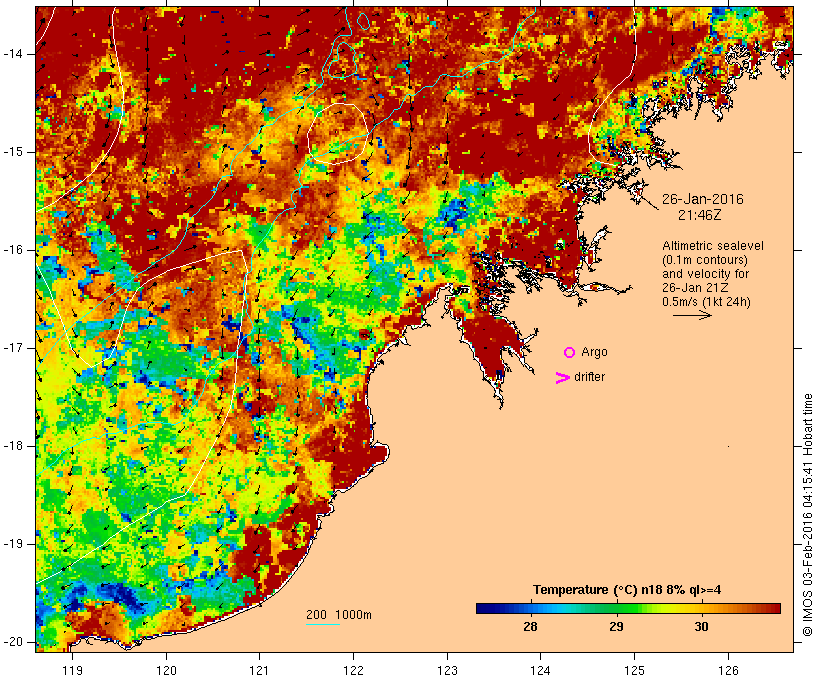This screenshot has width=820, height=680.
Task: Click the longitude axis label '126'
Action: coord(728,670)
